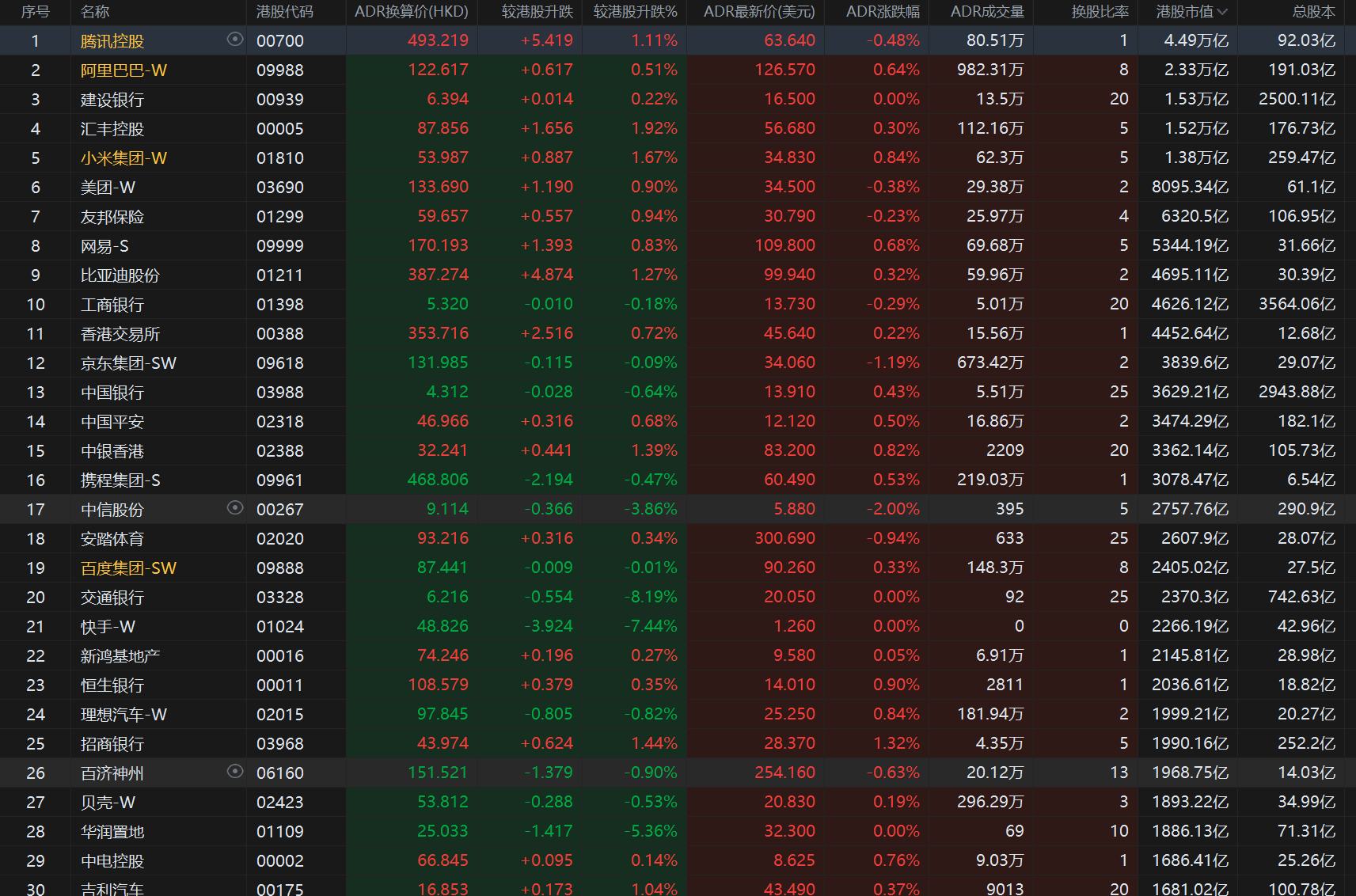The height and width of the screenshot is (896, 1356).
Task: Select the 交通银行 stock name
Action: click(x=112, y=598)
